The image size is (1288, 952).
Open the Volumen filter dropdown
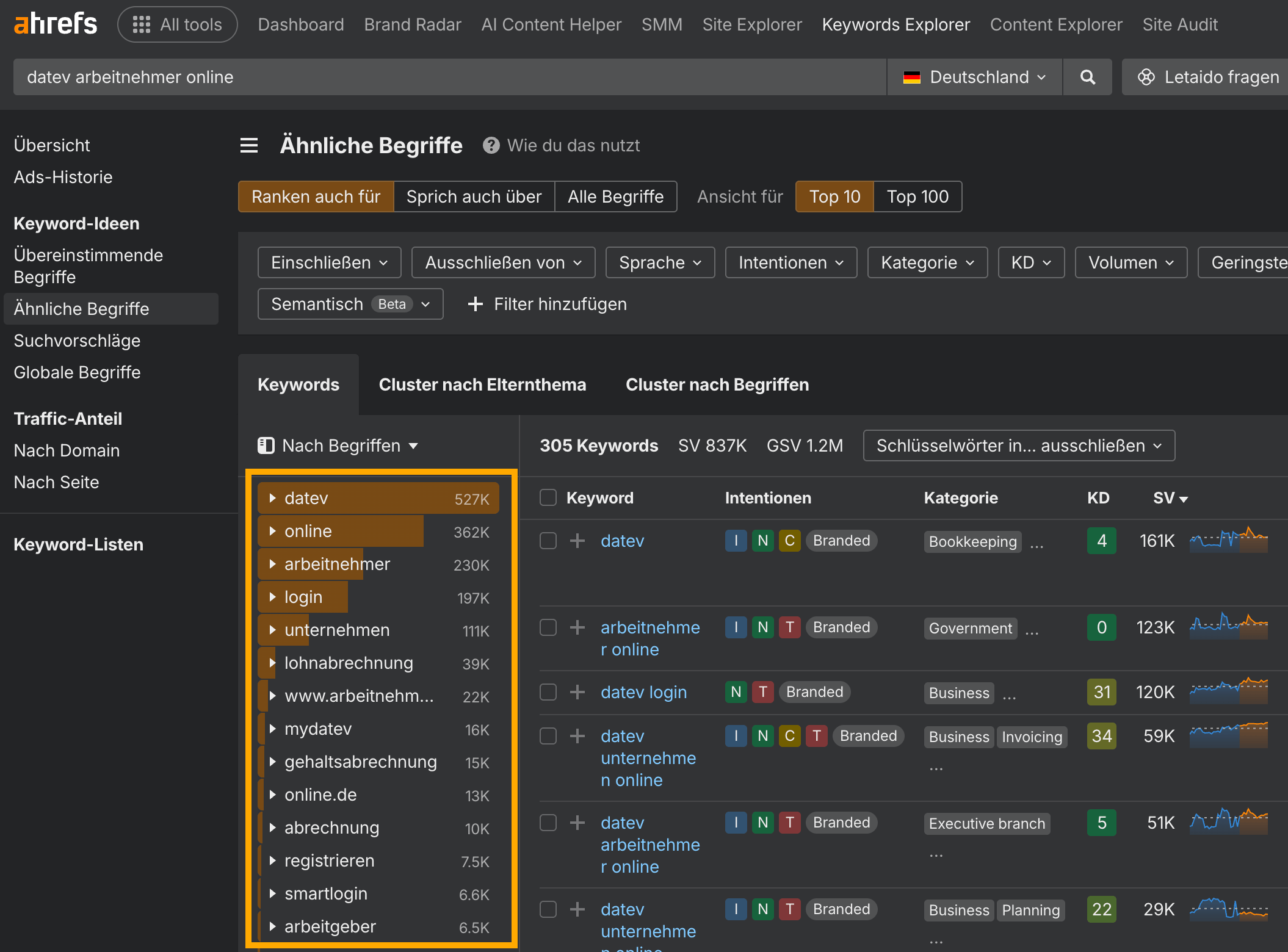[1131, 262]
